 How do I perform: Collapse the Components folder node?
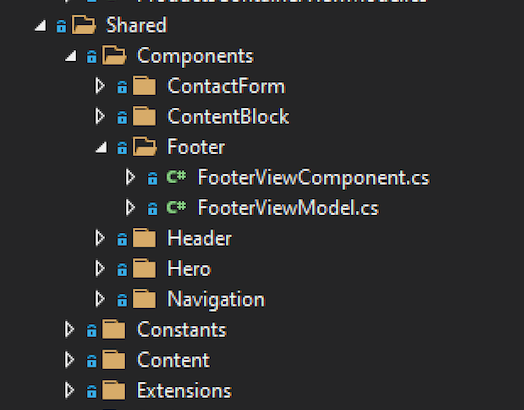pyautogui.click(x=71, y=56)
